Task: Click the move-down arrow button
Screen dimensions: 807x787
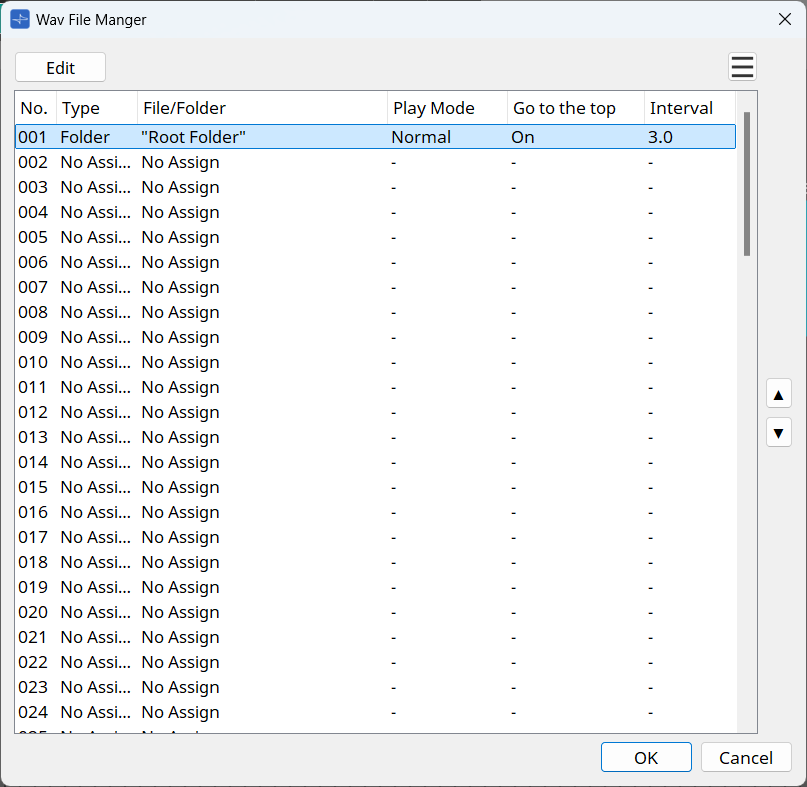Action: tap(778, 432)
